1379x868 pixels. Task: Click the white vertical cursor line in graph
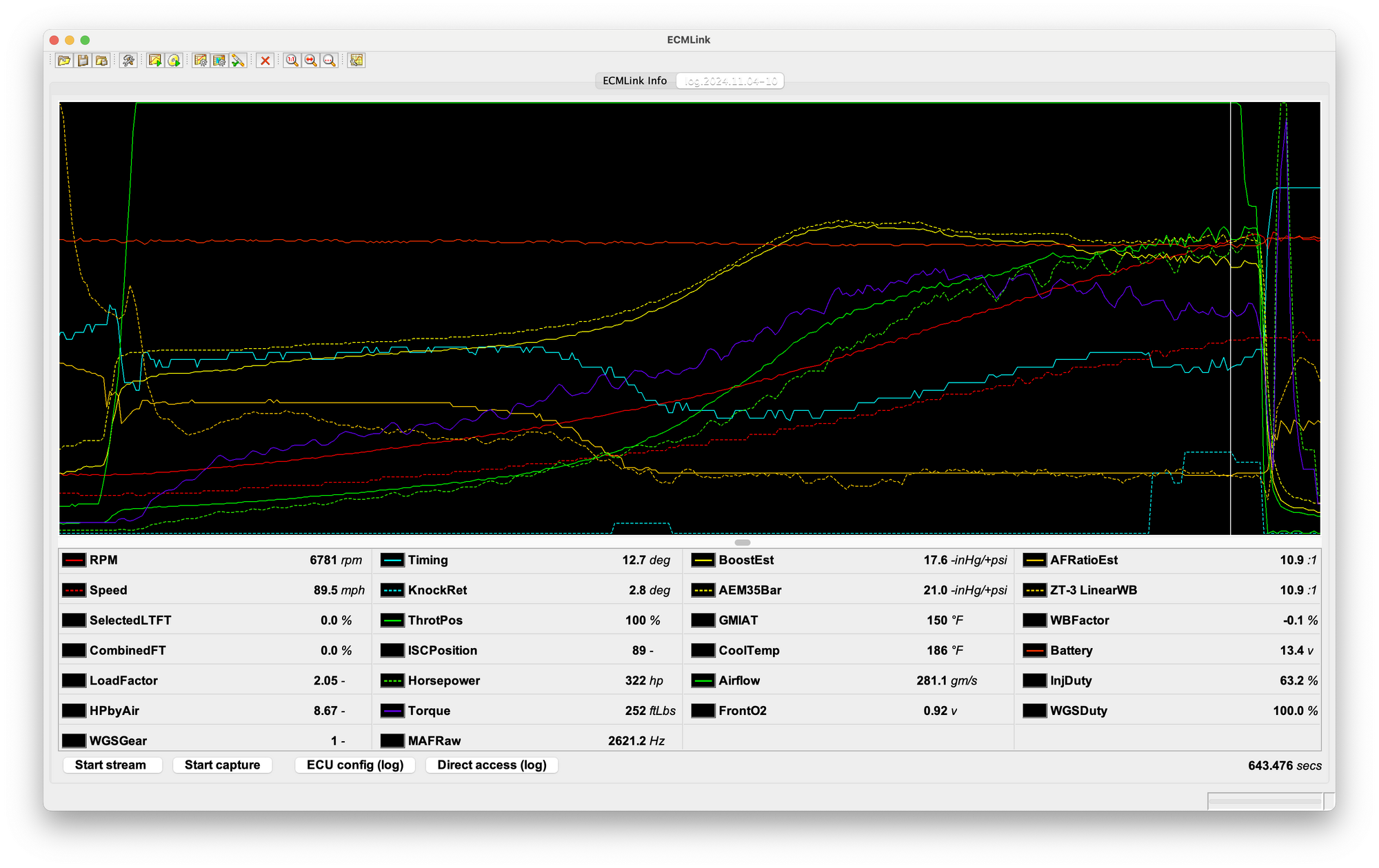pos(1230,317)
